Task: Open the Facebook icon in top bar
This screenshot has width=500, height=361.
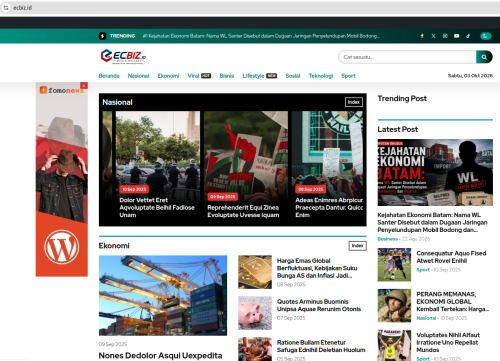Action: [x=422, y=36]
